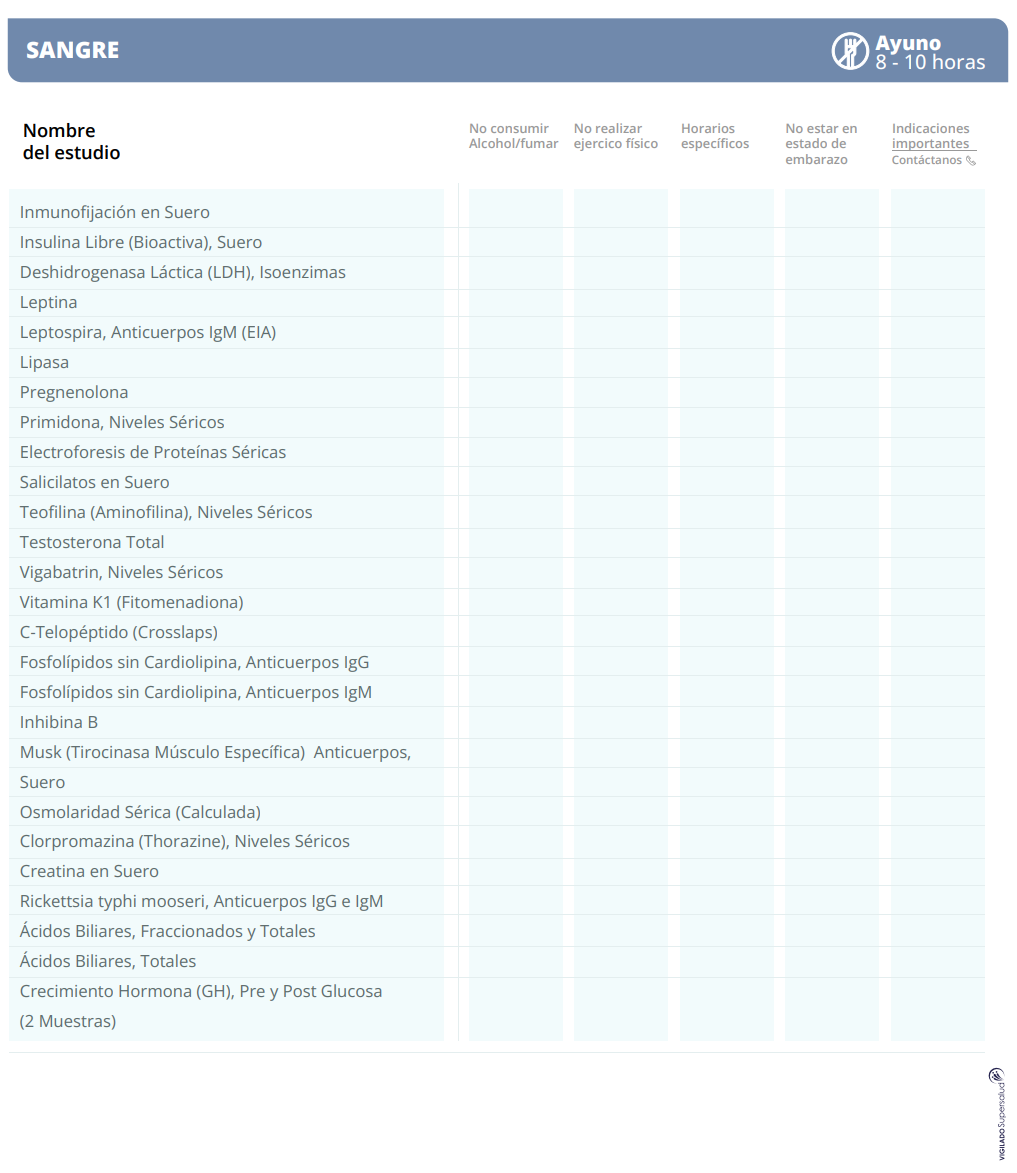
Task: Select the Horarios específicos column header
Action: point(715,136)
